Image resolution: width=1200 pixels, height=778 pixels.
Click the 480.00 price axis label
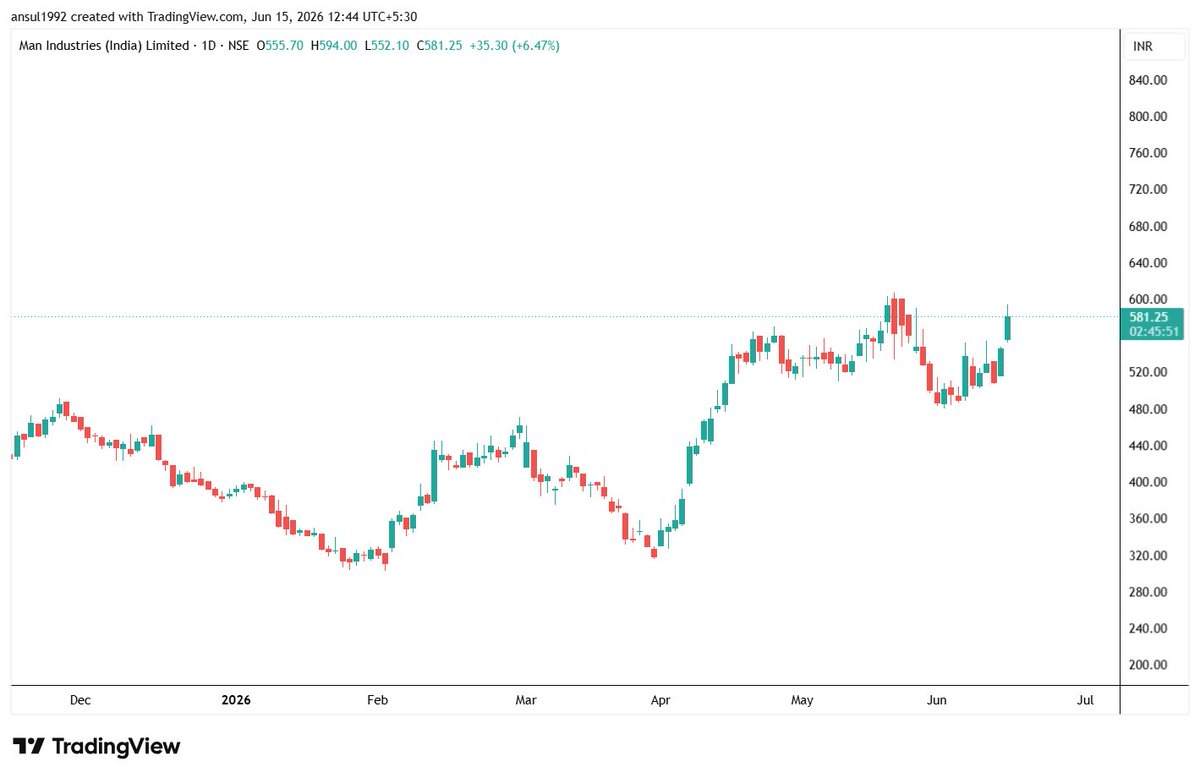click(1148, 409)
